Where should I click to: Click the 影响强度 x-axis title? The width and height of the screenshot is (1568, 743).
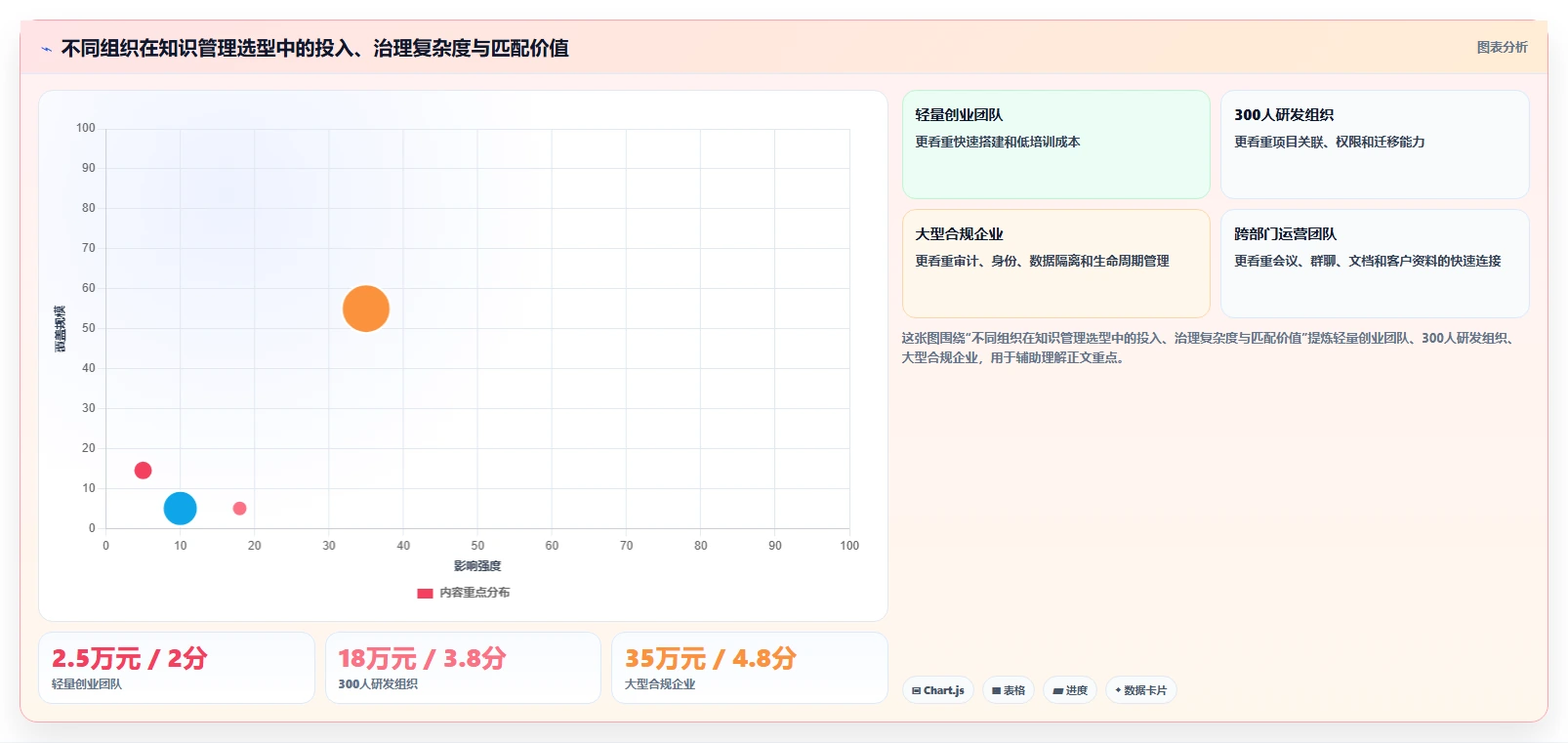pyautogui.click(x=477, y=566)
